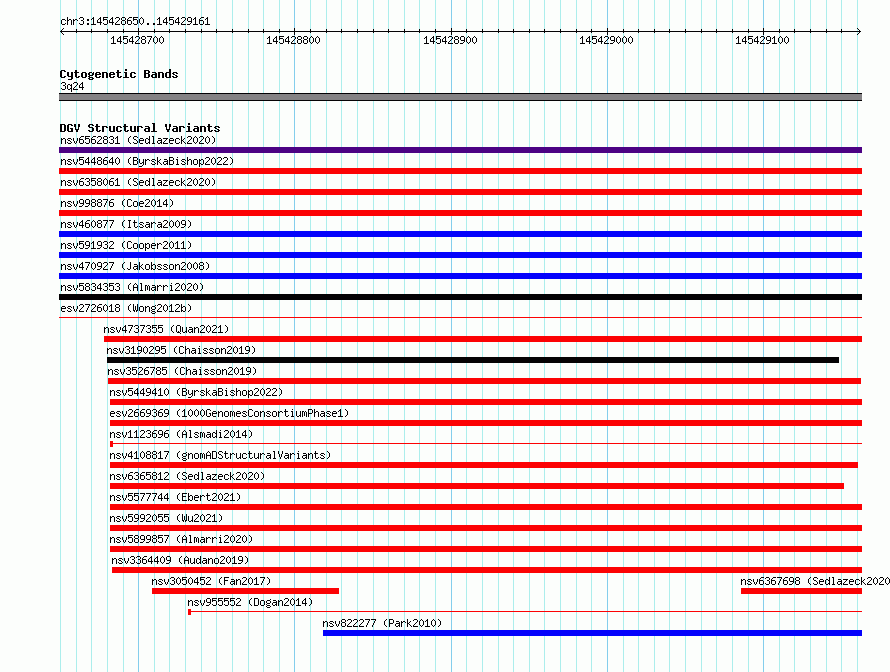Open the nsv5448640 (ByrskaBishop2022) label
This screenshot has height=672, width=890.
coord(147,161)
